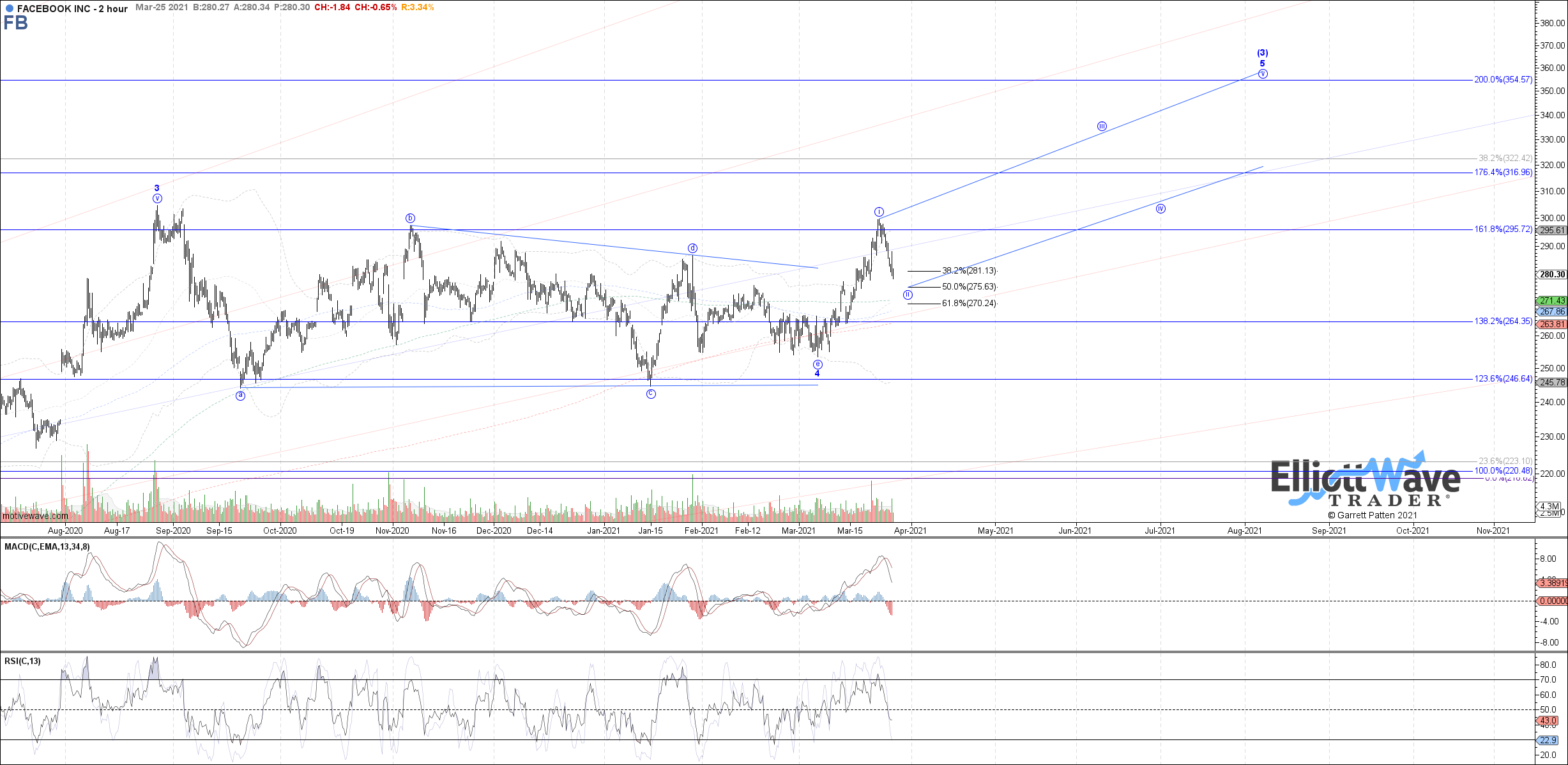Click the 4.3M volume tag

1550,506
